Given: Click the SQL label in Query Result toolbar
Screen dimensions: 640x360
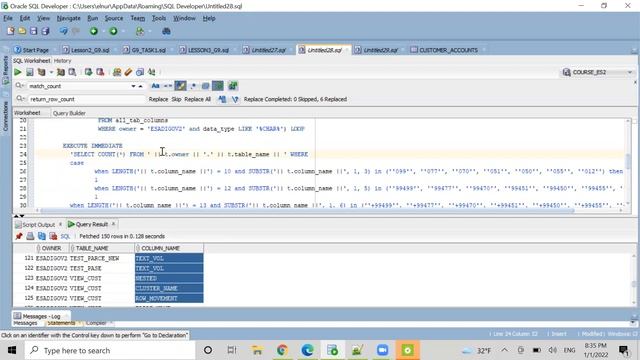Looking at the screenshot, I should coord(65,236).
